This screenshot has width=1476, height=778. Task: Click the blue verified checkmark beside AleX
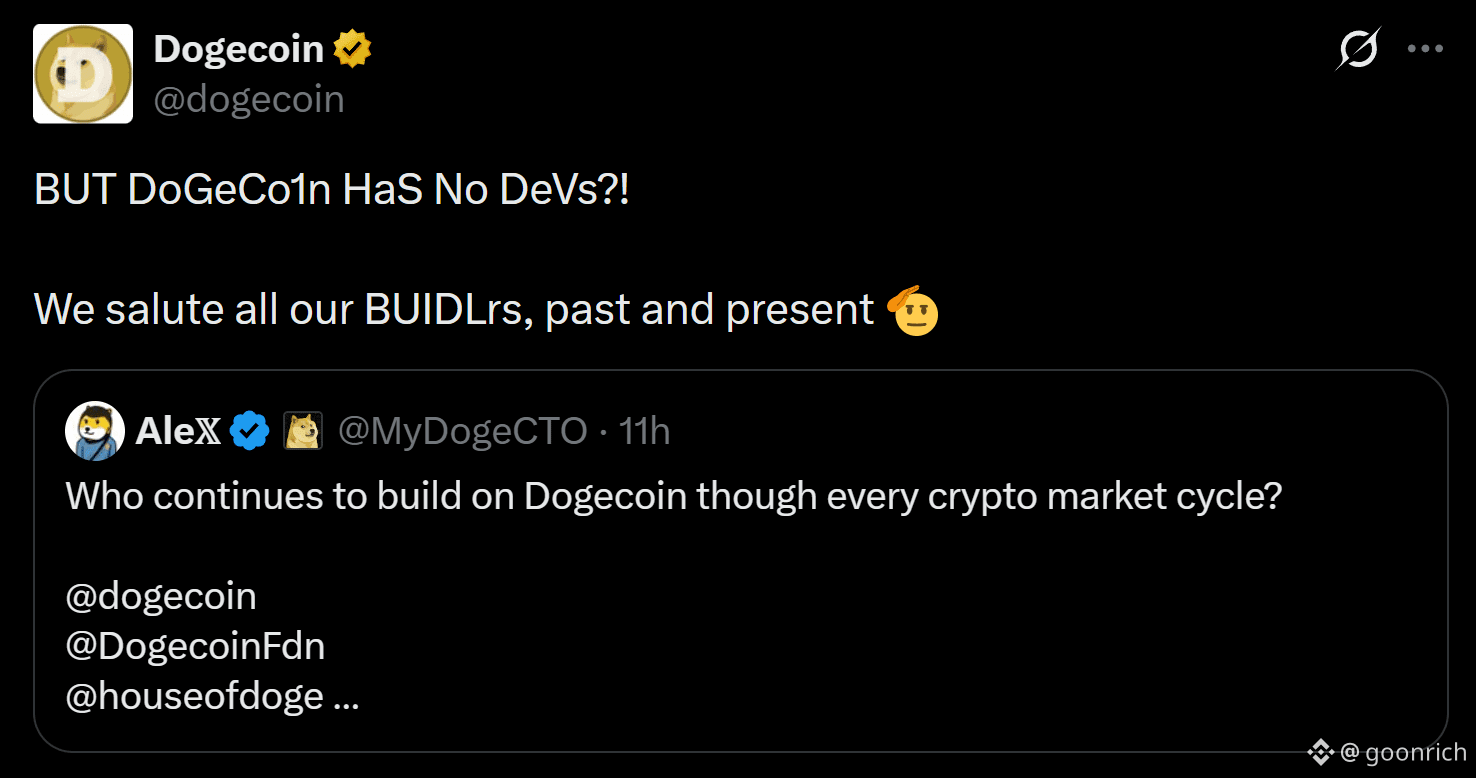point(250,431)
